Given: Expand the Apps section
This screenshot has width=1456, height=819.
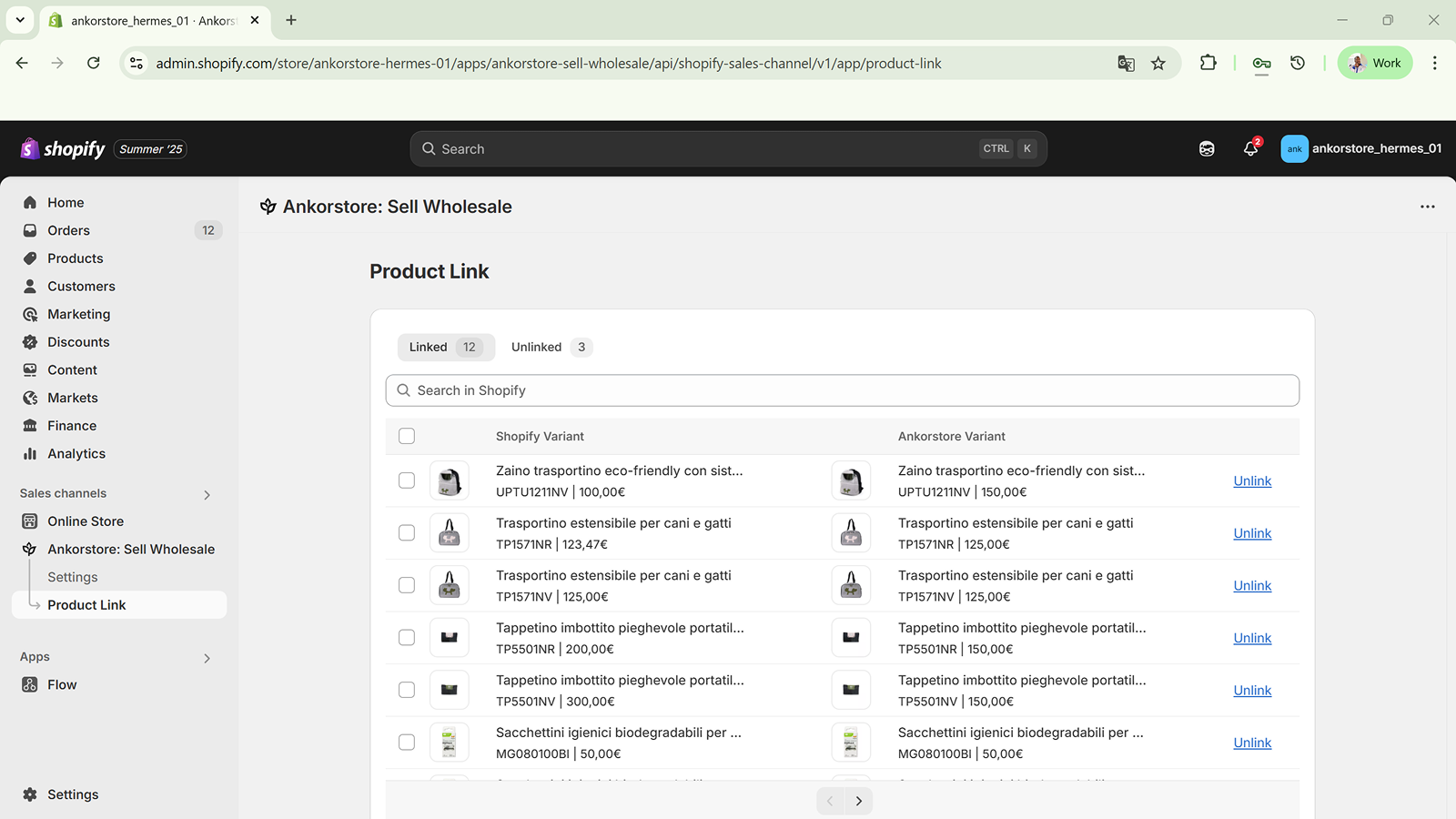Looking at the screenshot, I should [207, 657].
